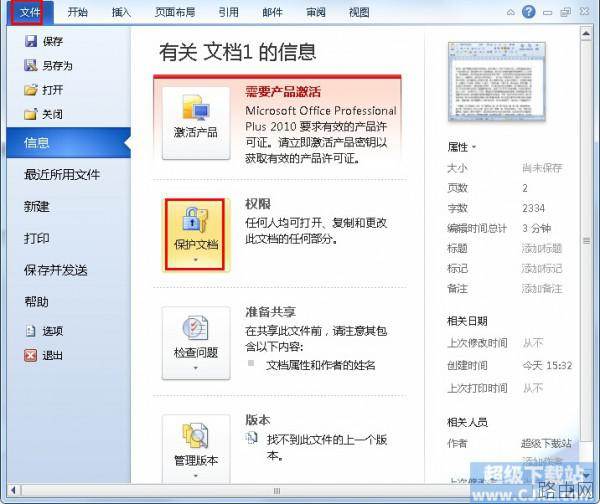Screen dimensions: 600x504
Task: Minimize the ribbon with the caret icon
Action: (x=510, y=12)
